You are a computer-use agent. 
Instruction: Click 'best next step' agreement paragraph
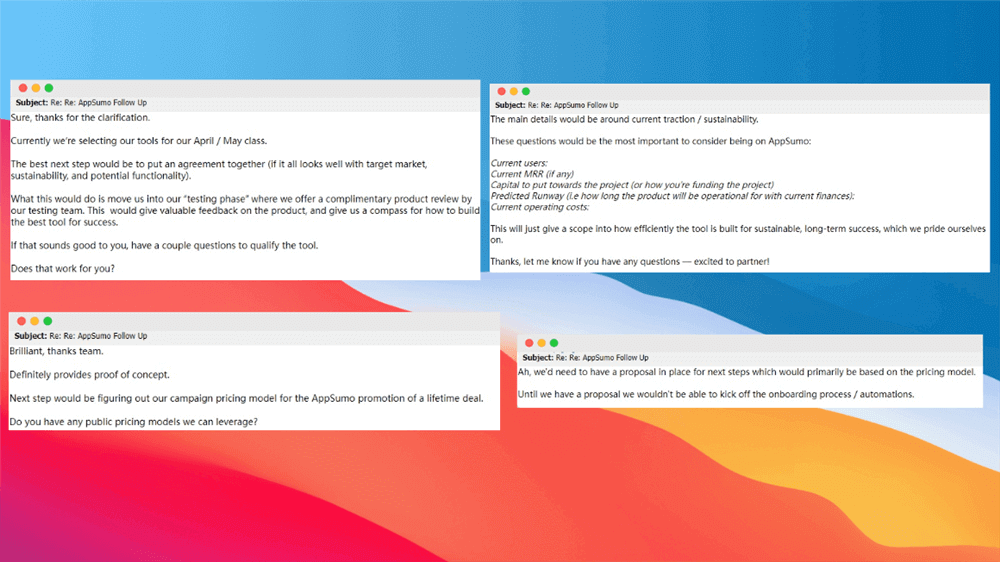tap(219, 170)
